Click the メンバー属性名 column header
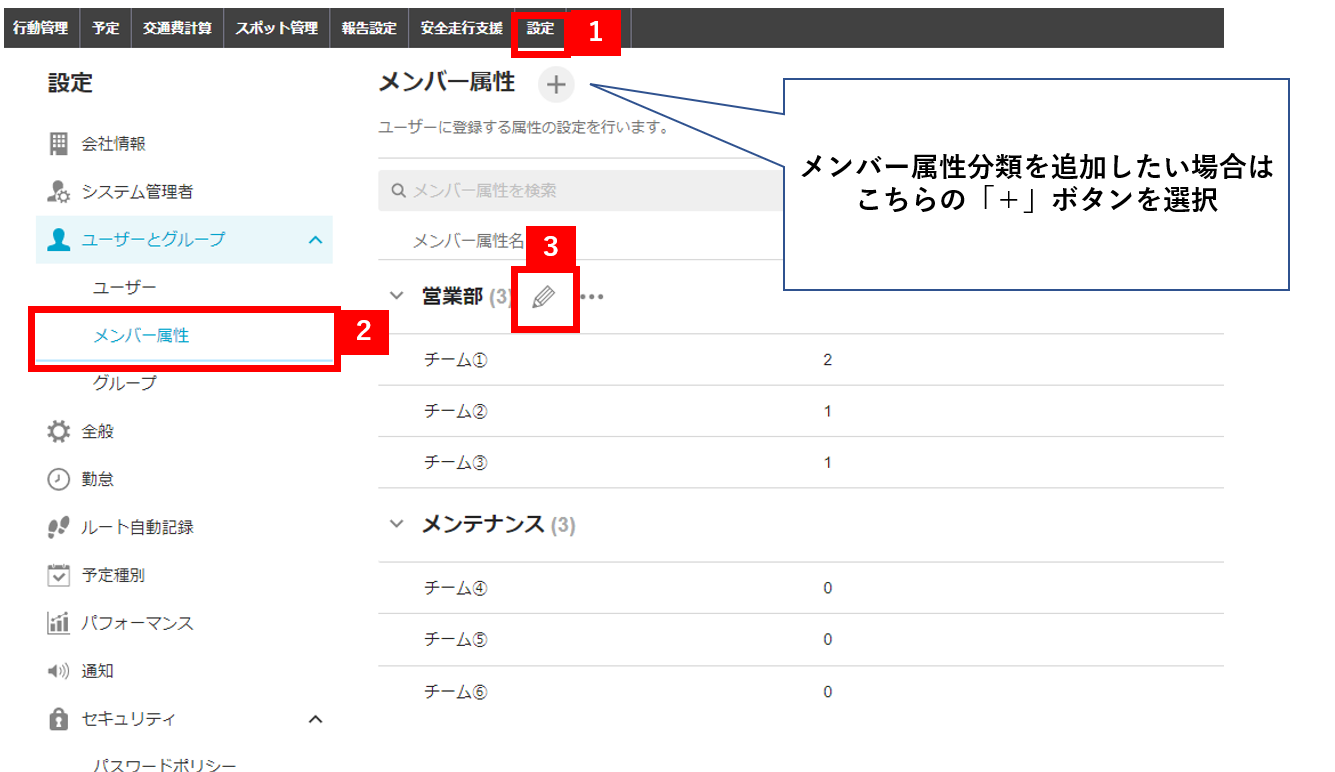Image resolution: width=1335 pixels, height=772 pixels. click(x=468, y=241)
